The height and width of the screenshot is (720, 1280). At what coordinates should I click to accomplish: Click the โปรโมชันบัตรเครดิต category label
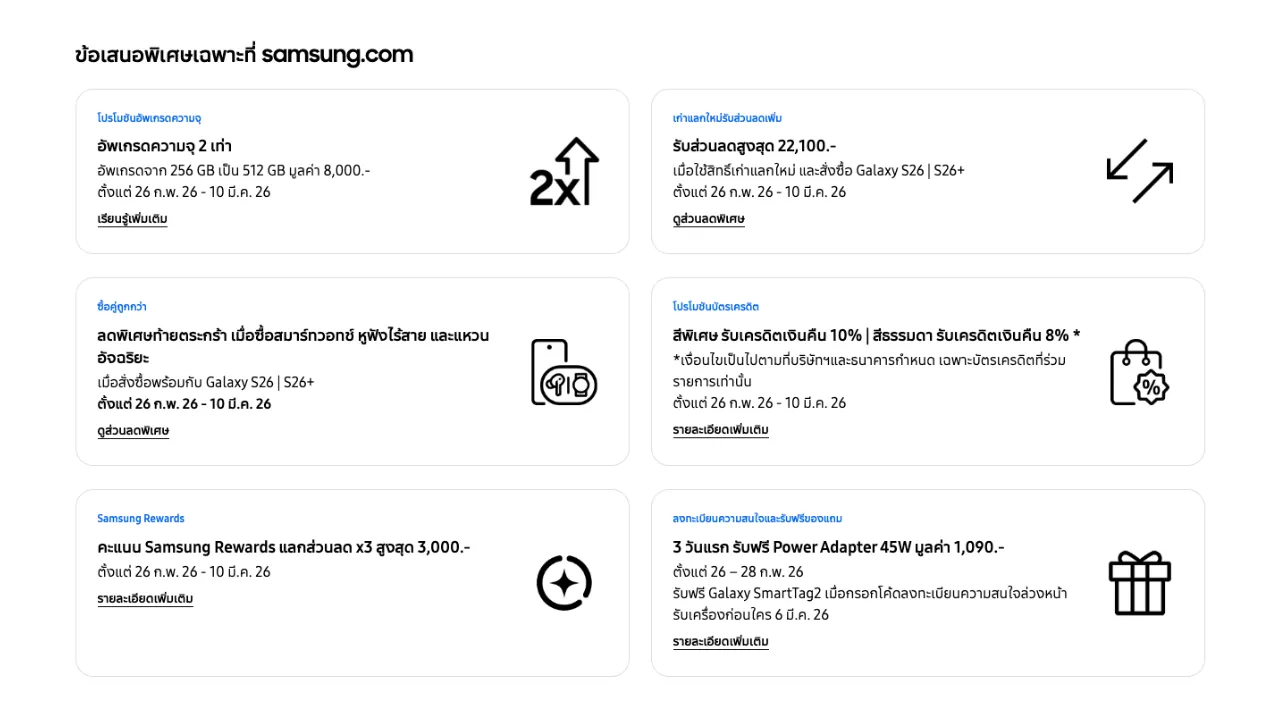tap(715, 307)
